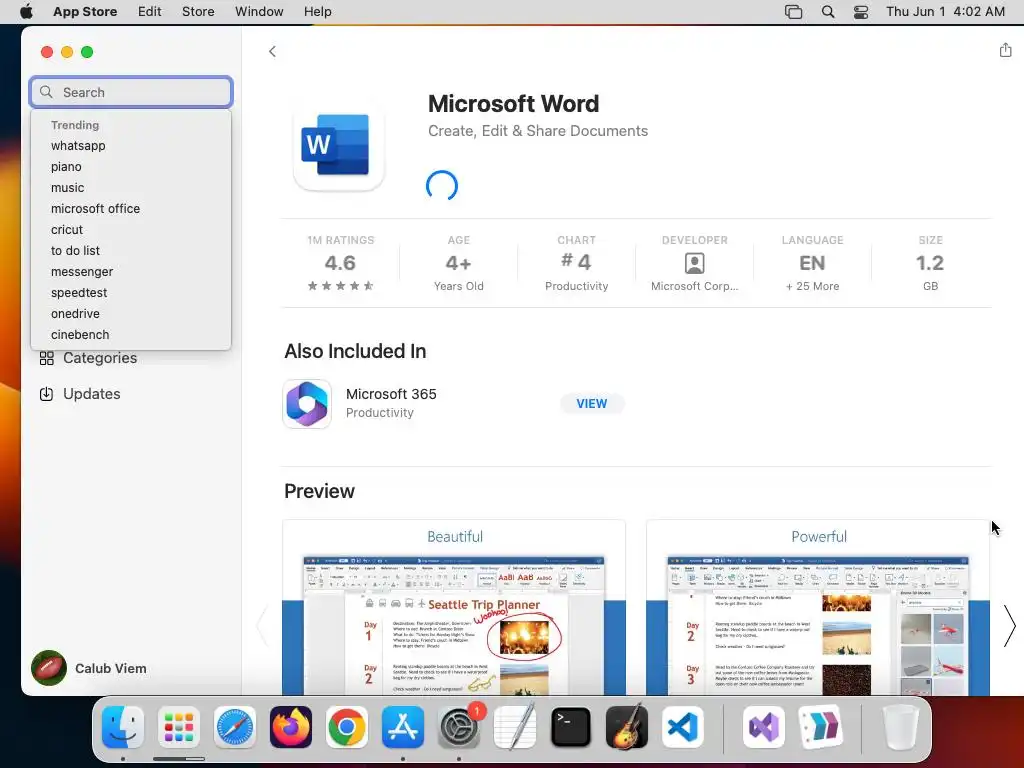Image resolution: width=1024 pixels, height=768 pixels.
Task: Click the Microsoft 365 icon
Action: [307, 404]
